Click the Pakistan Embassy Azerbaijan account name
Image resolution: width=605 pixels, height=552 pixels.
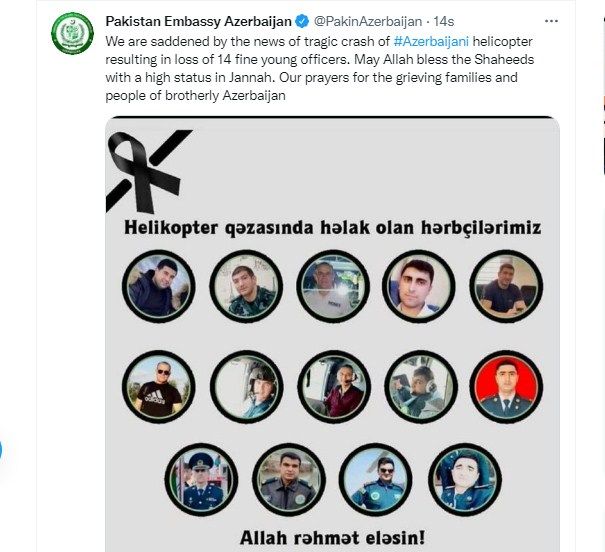(x=198, y=21)
